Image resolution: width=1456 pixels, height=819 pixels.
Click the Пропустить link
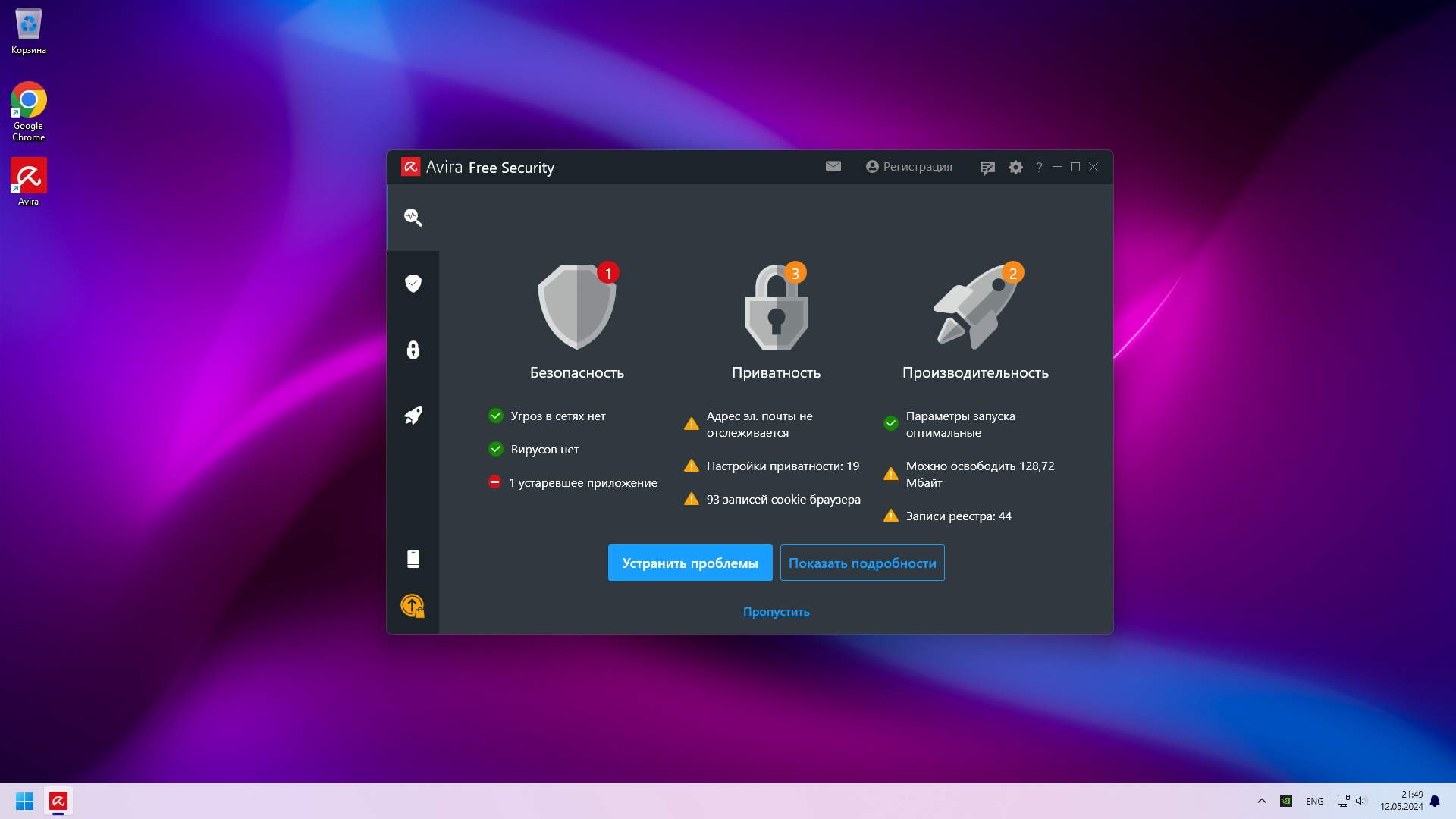776,612
